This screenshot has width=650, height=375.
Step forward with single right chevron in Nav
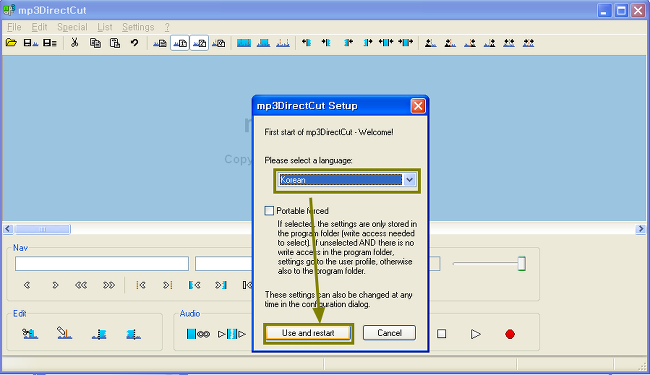55,285
